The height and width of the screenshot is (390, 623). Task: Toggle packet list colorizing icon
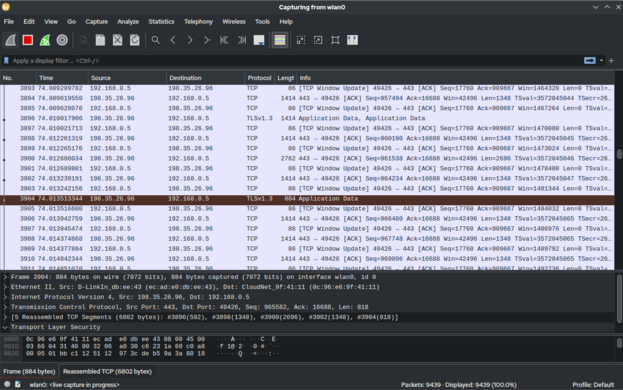280,40
